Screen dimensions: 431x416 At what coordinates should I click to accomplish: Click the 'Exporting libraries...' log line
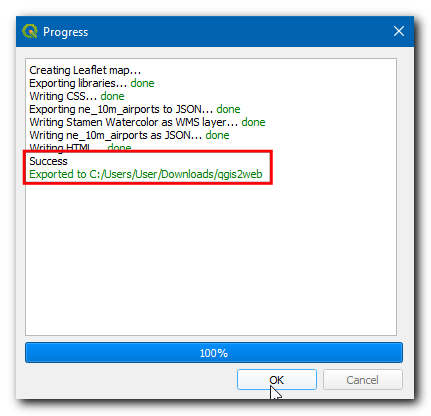[92, 83]
